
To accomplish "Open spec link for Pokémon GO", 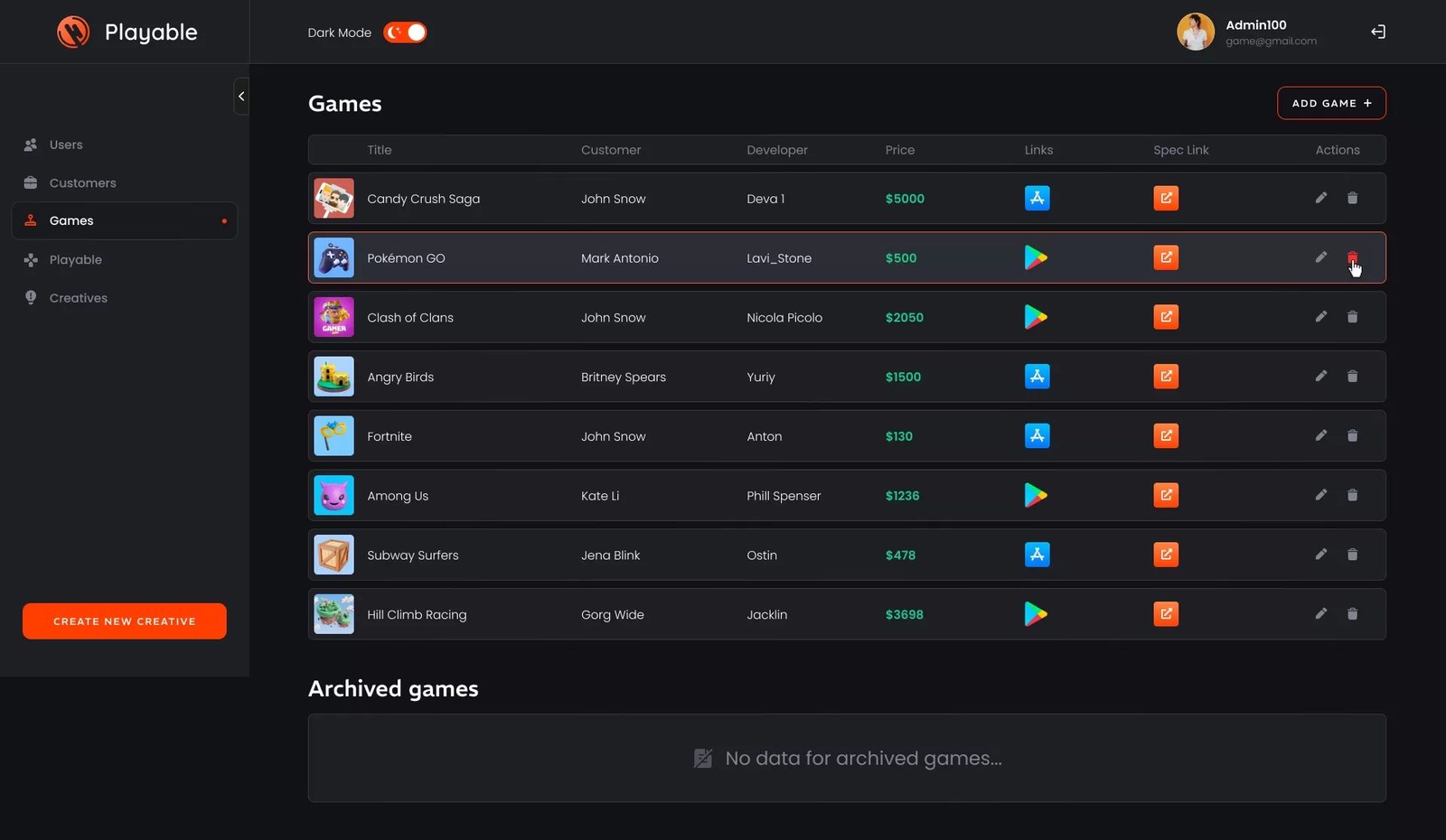I will tap(1166, 257).
